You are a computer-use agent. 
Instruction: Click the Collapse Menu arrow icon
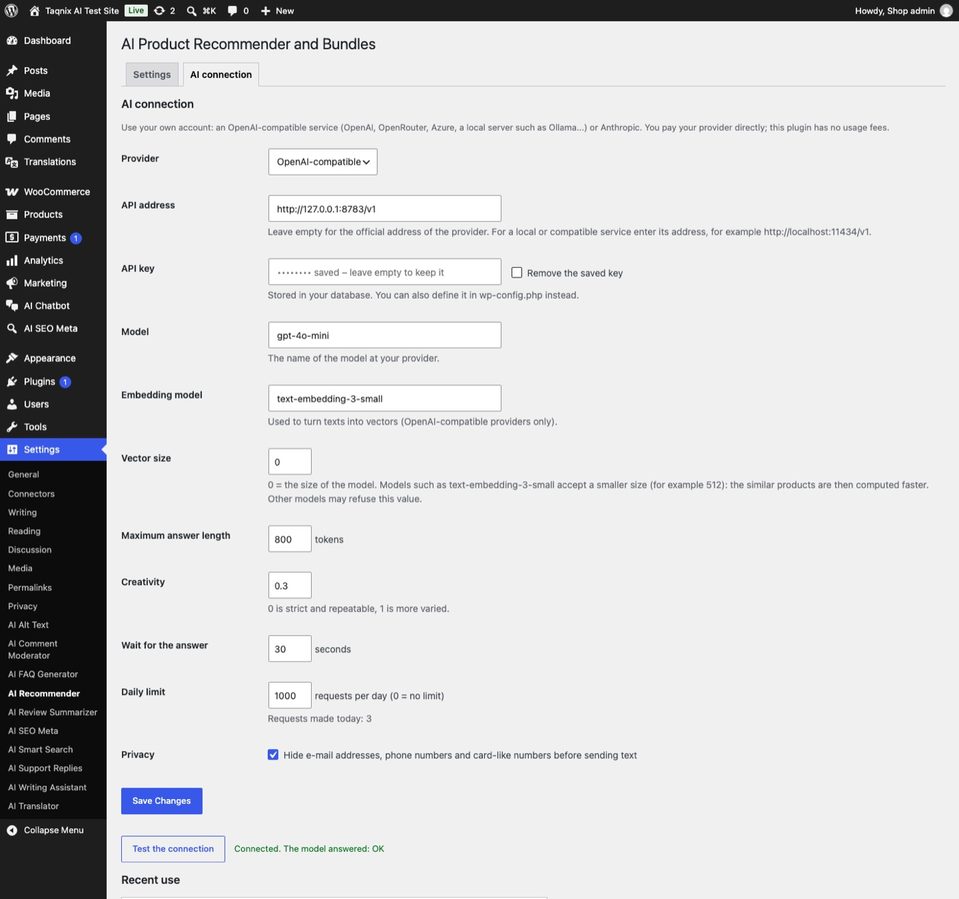12,830
